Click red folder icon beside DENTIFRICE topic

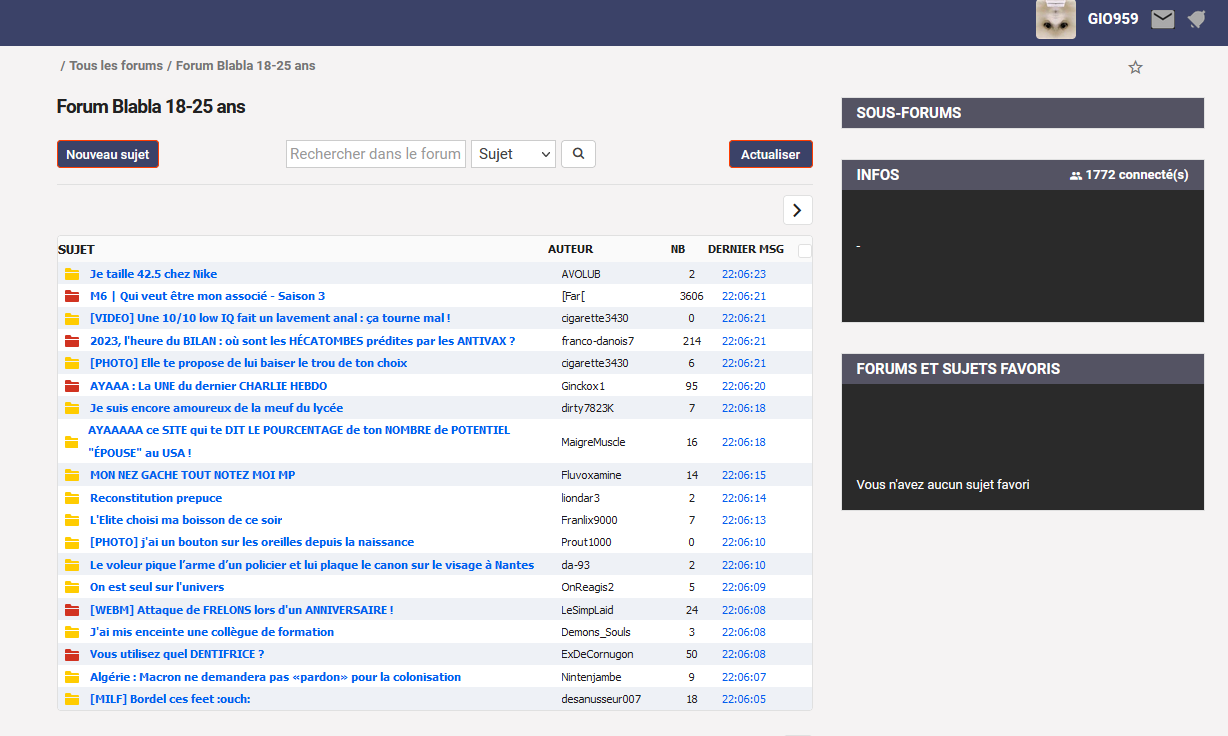72,655
